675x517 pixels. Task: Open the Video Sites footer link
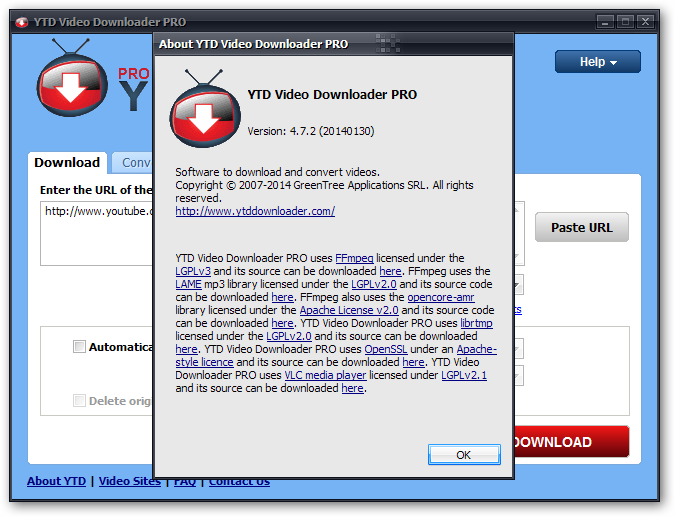(130, 481)
